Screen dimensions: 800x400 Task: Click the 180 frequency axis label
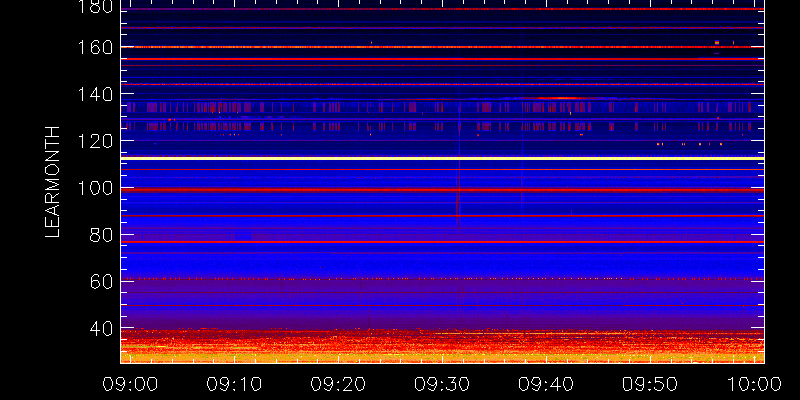pyautogui.click(x=95, y=7)
